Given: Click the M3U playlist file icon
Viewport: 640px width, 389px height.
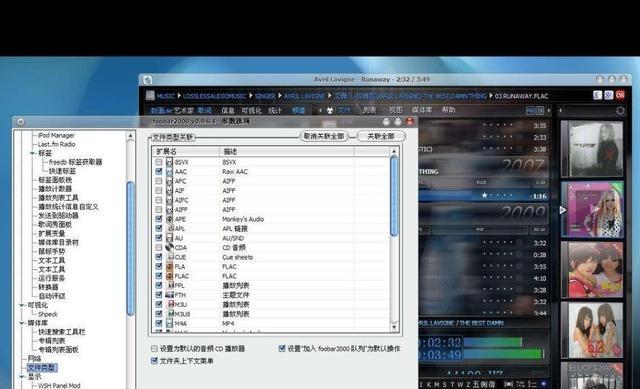Looking at the screenshot, I should [170, 304].
